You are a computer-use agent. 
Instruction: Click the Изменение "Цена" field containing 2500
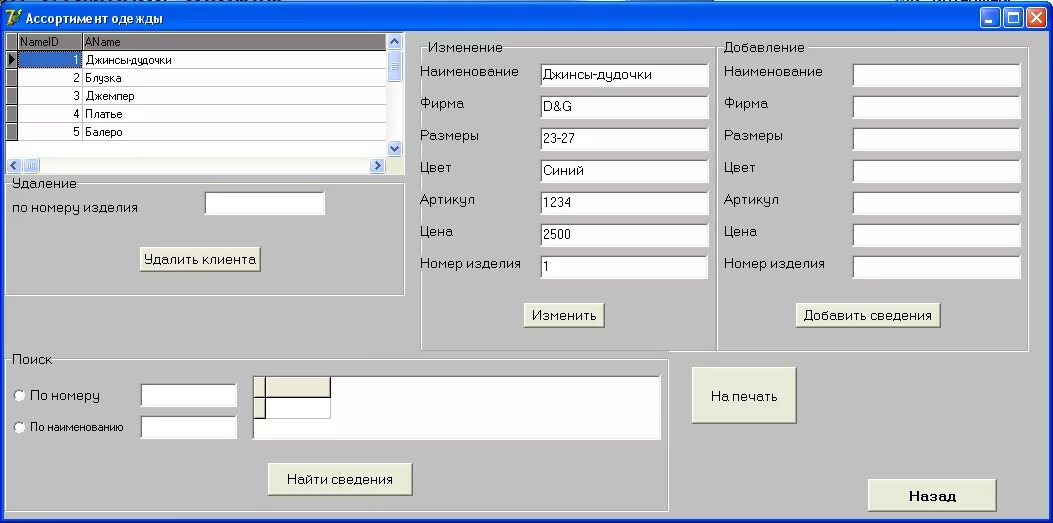(x=624, y=234)
